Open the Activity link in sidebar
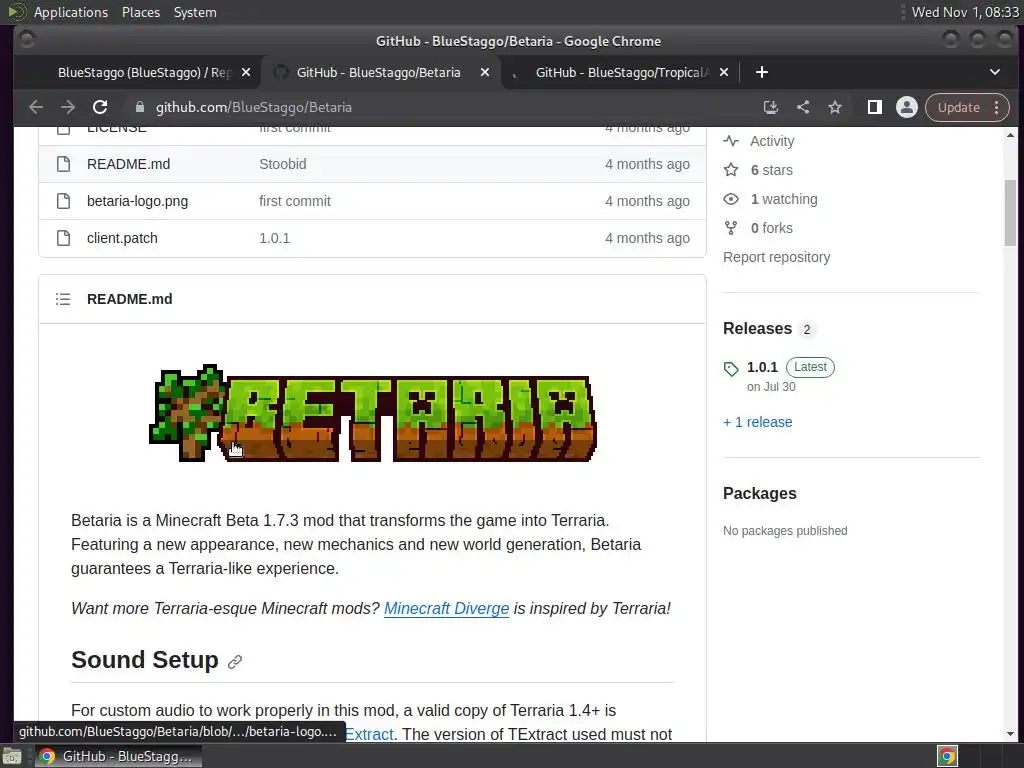Screen dimensions: 1024x768 pyautogui.click(x=771, y=141)
